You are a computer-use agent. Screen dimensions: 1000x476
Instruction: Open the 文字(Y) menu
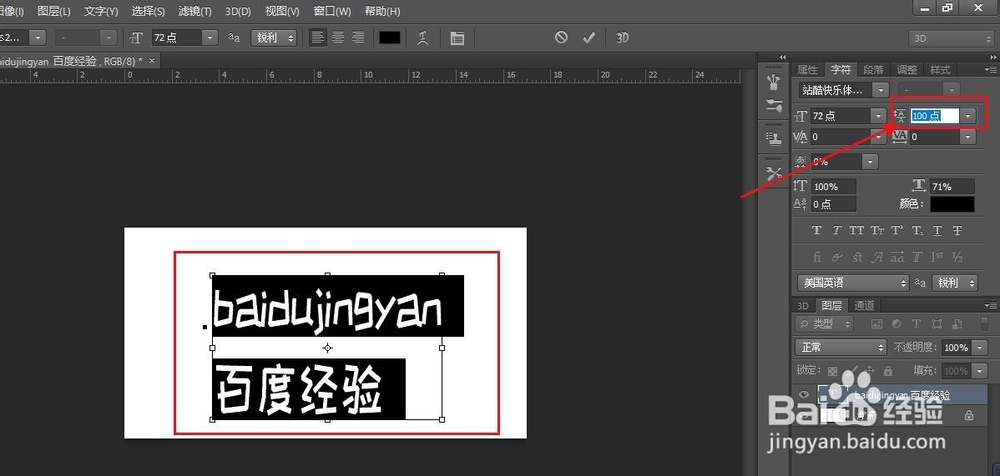pos(101,11)
